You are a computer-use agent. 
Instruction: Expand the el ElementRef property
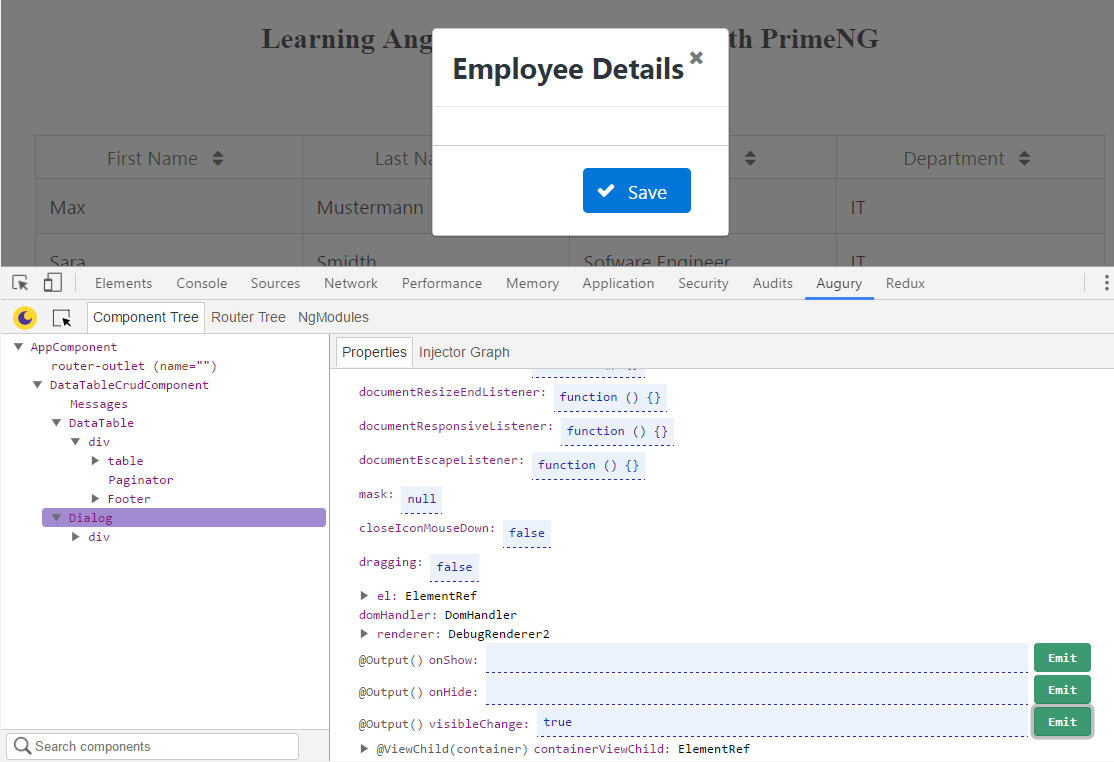[x=364, y=596]
